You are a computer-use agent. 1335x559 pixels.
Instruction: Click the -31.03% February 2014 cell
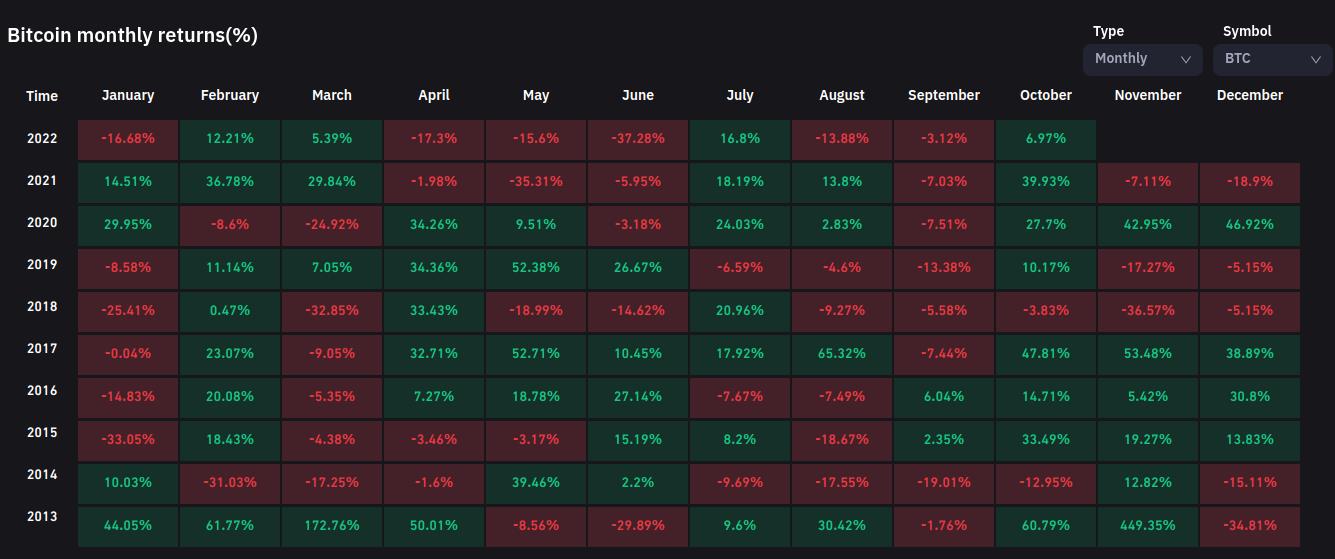(230, 483)
